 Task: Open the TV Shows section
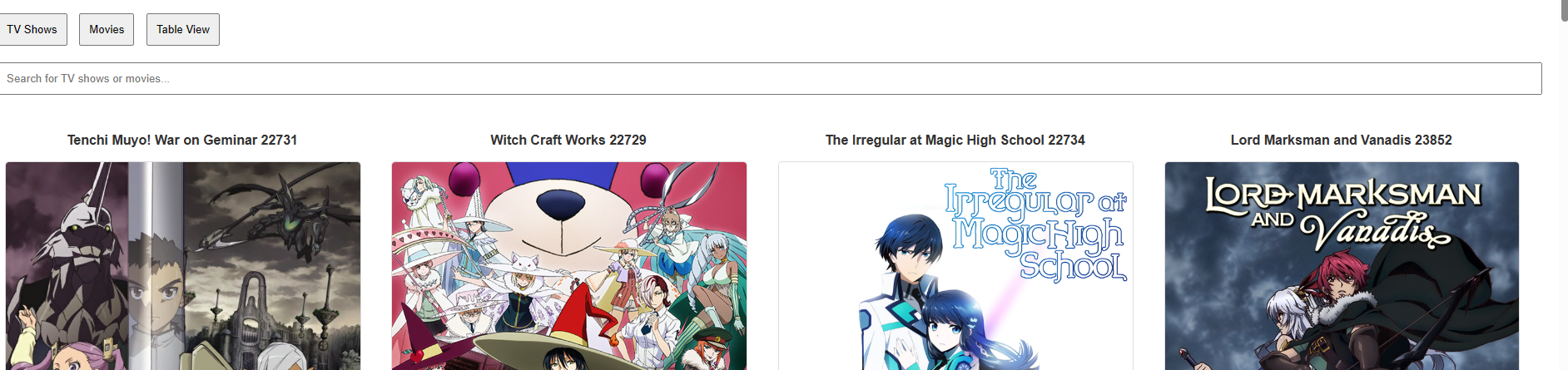tap(32, 29)
